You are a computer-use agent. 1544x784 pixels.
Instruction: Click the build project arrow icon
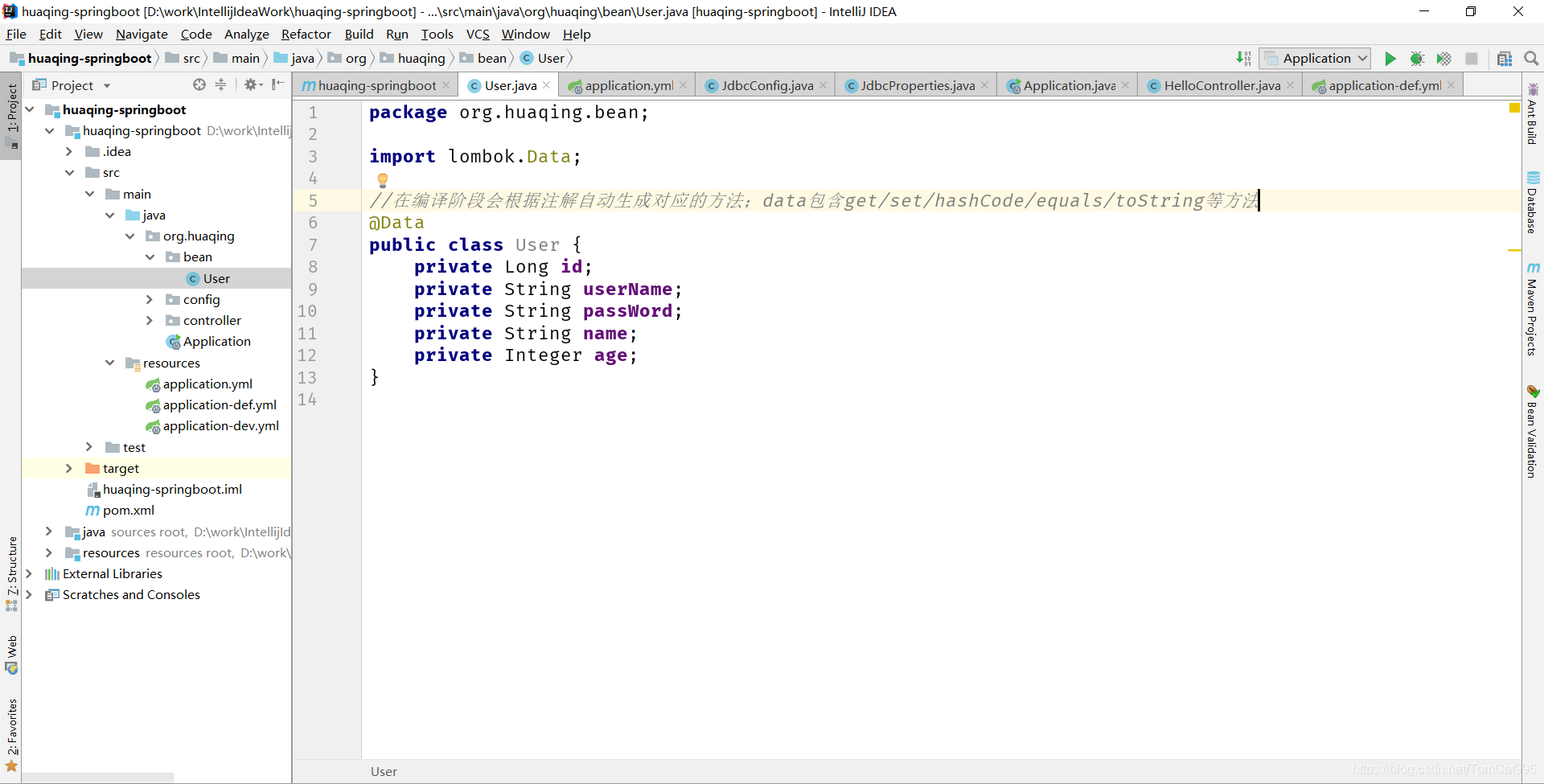[x=1243, y=59]
